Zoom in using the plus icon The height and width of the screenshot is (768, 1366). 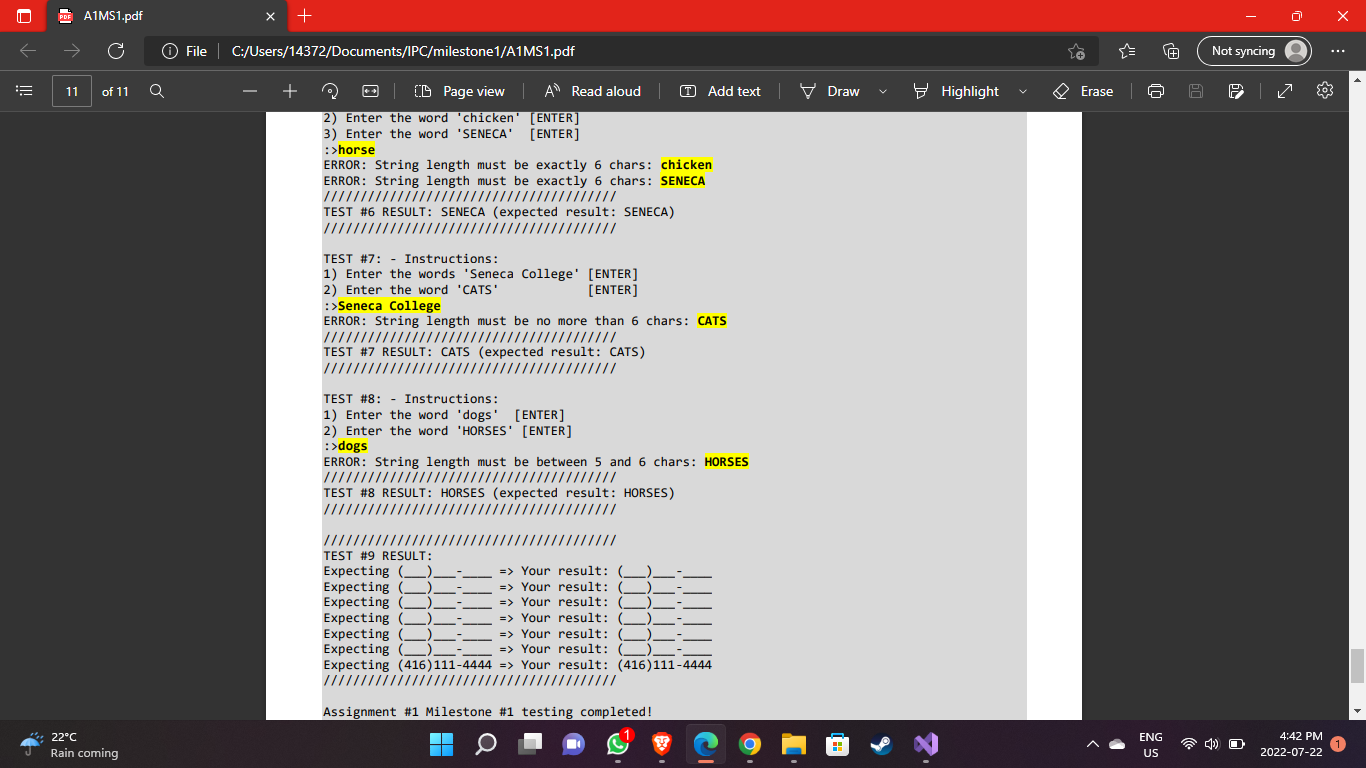tap(289, 91)
